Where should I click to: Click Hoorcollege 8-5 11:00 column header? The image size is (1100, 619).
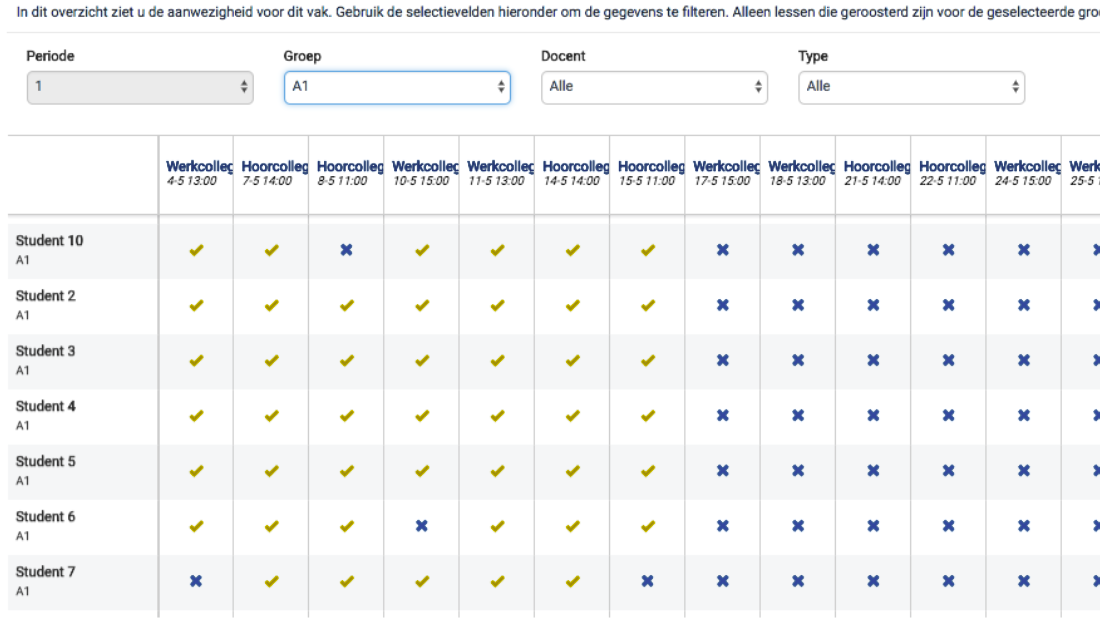click(x=349, y=173)
